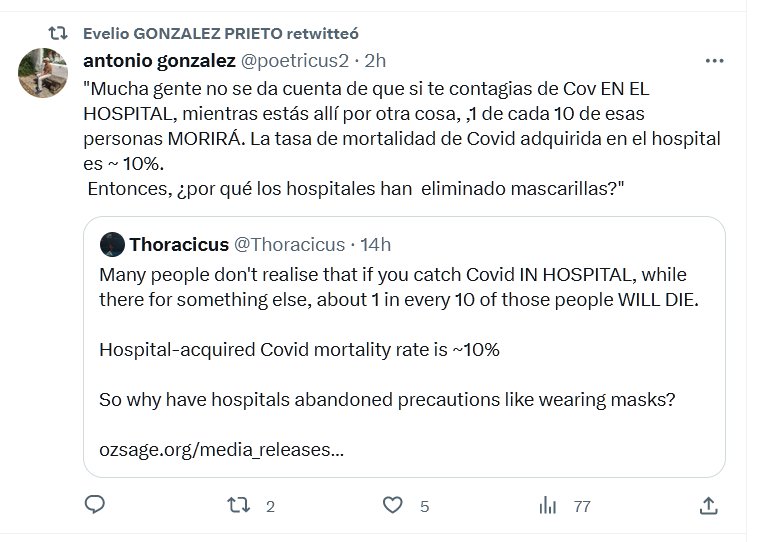Click the retweeted indicator icon at top
This screenshot has width=766, height=542.
click(59, 32)
